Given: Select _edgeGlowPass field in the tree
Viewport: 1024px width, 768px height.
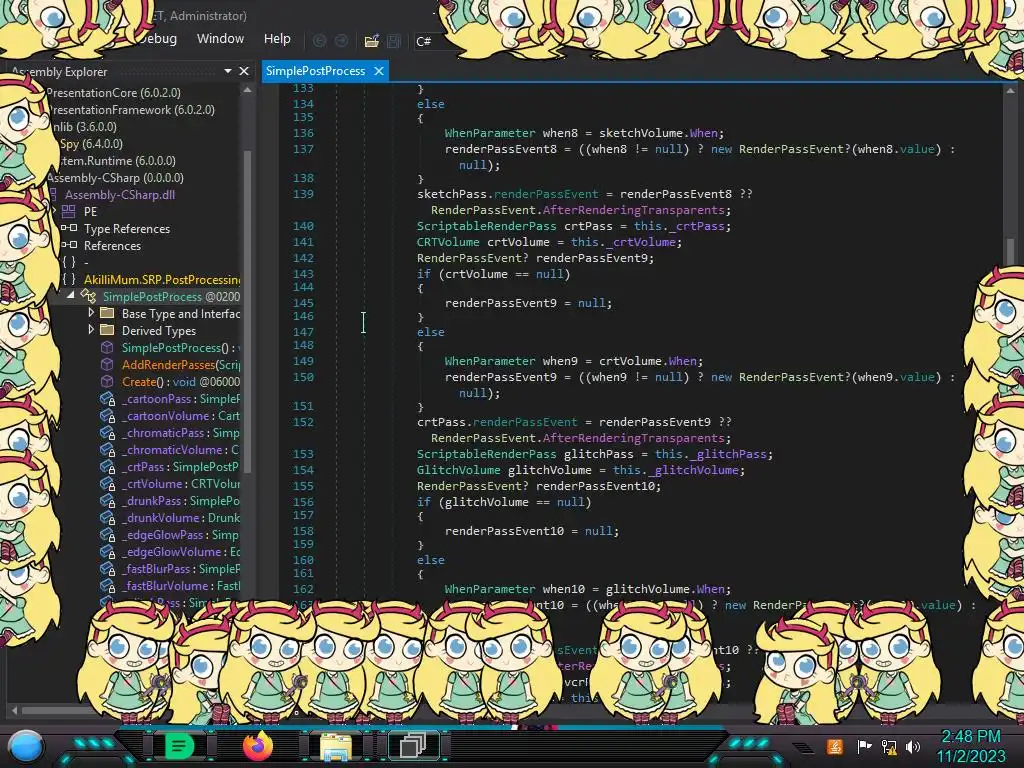Looking at the screenshot, I should click(x=180, y=534).
